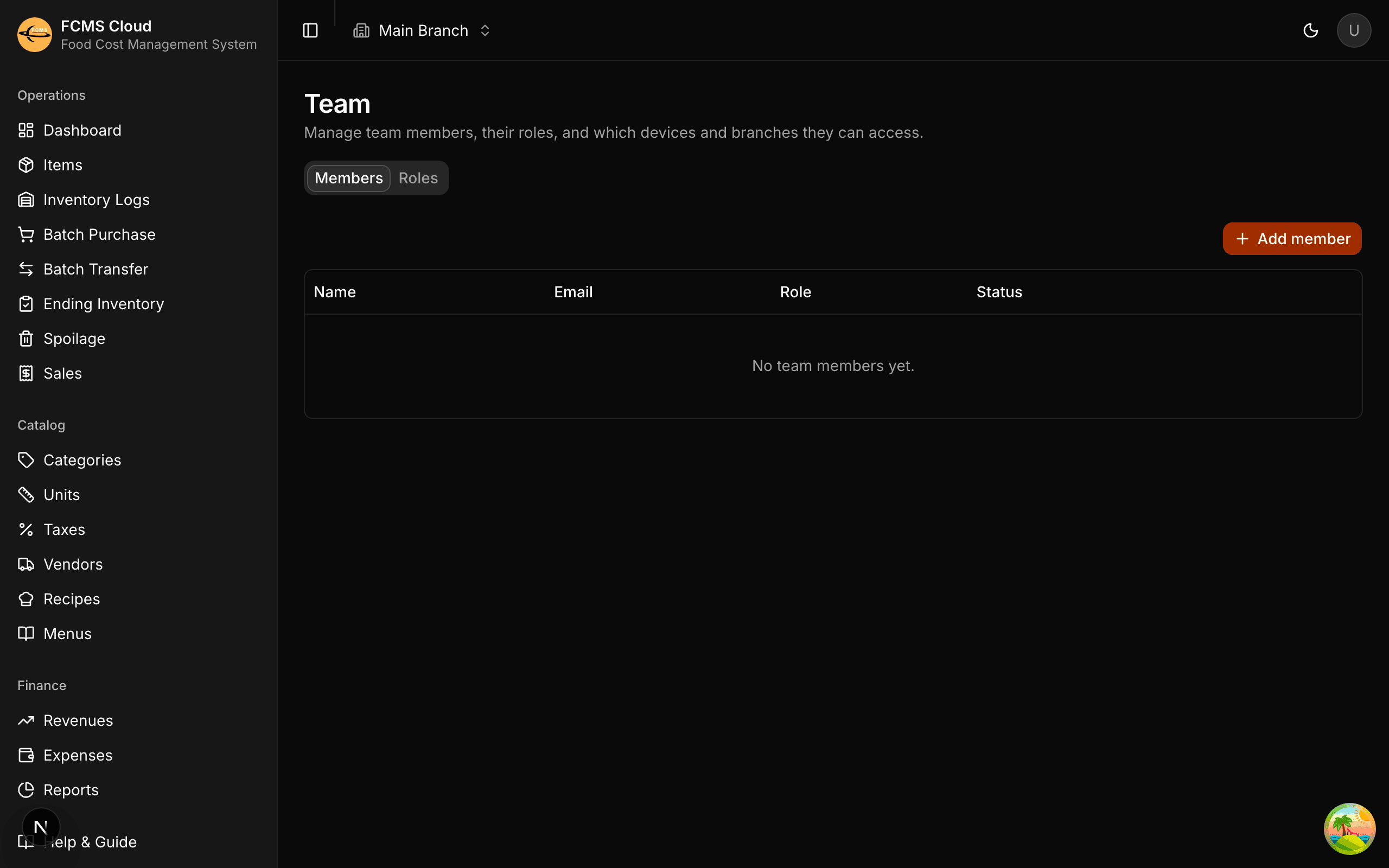Switch to the Roles tab
Screen dimensions: 1389x868
(418, 178)
